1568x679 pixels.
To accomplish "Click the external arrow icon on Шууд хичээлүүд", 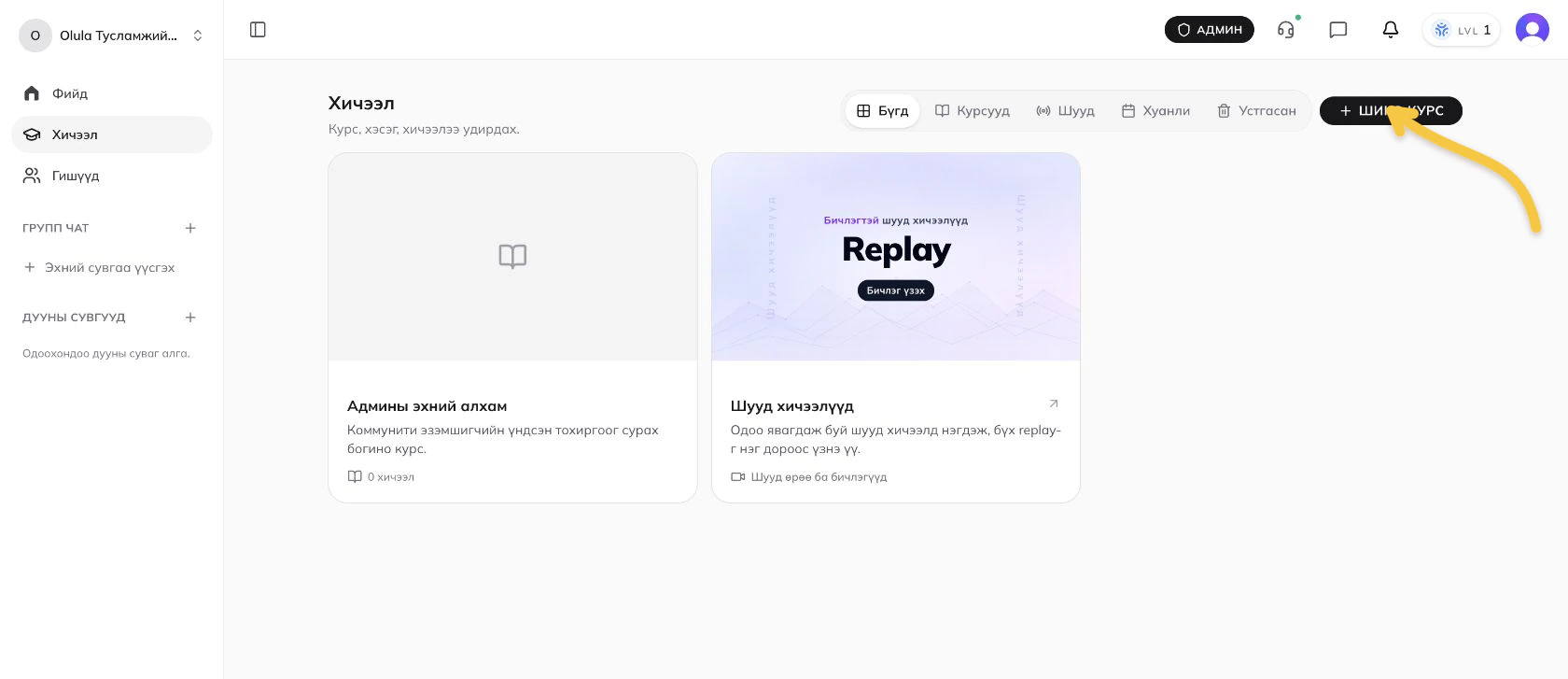I will 1054,404.
